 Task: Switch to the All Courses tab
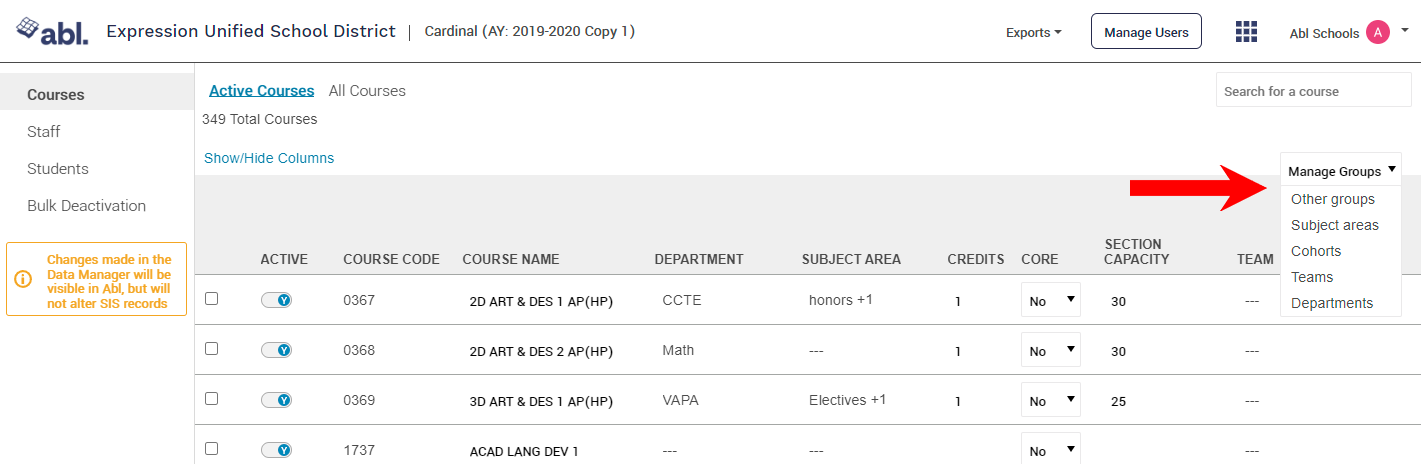367,91
